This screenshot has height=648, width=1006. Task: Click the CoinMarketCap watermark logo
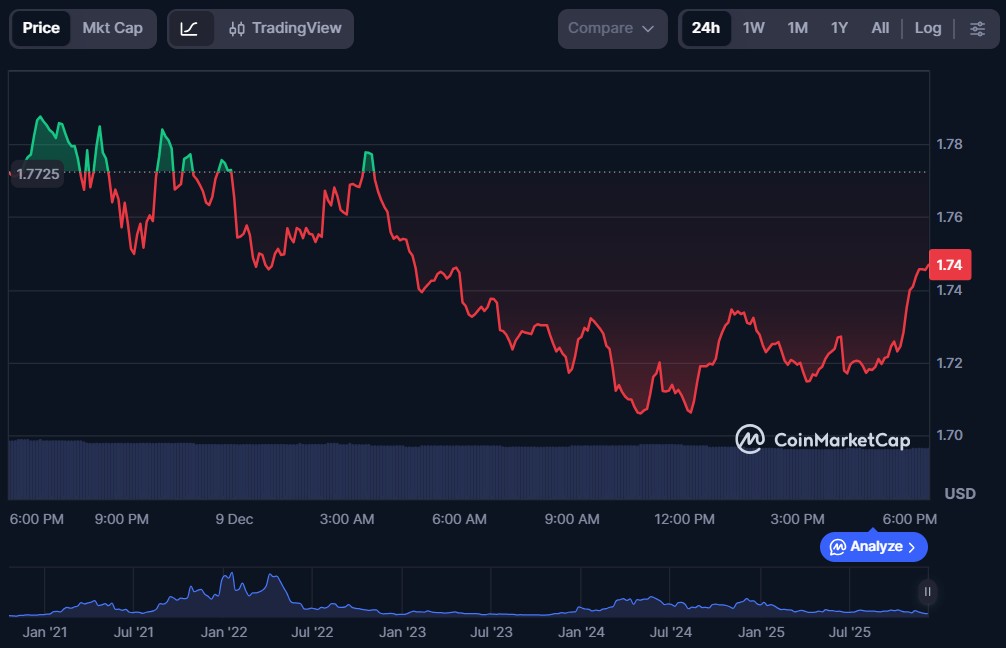click(x=823, y=439)
